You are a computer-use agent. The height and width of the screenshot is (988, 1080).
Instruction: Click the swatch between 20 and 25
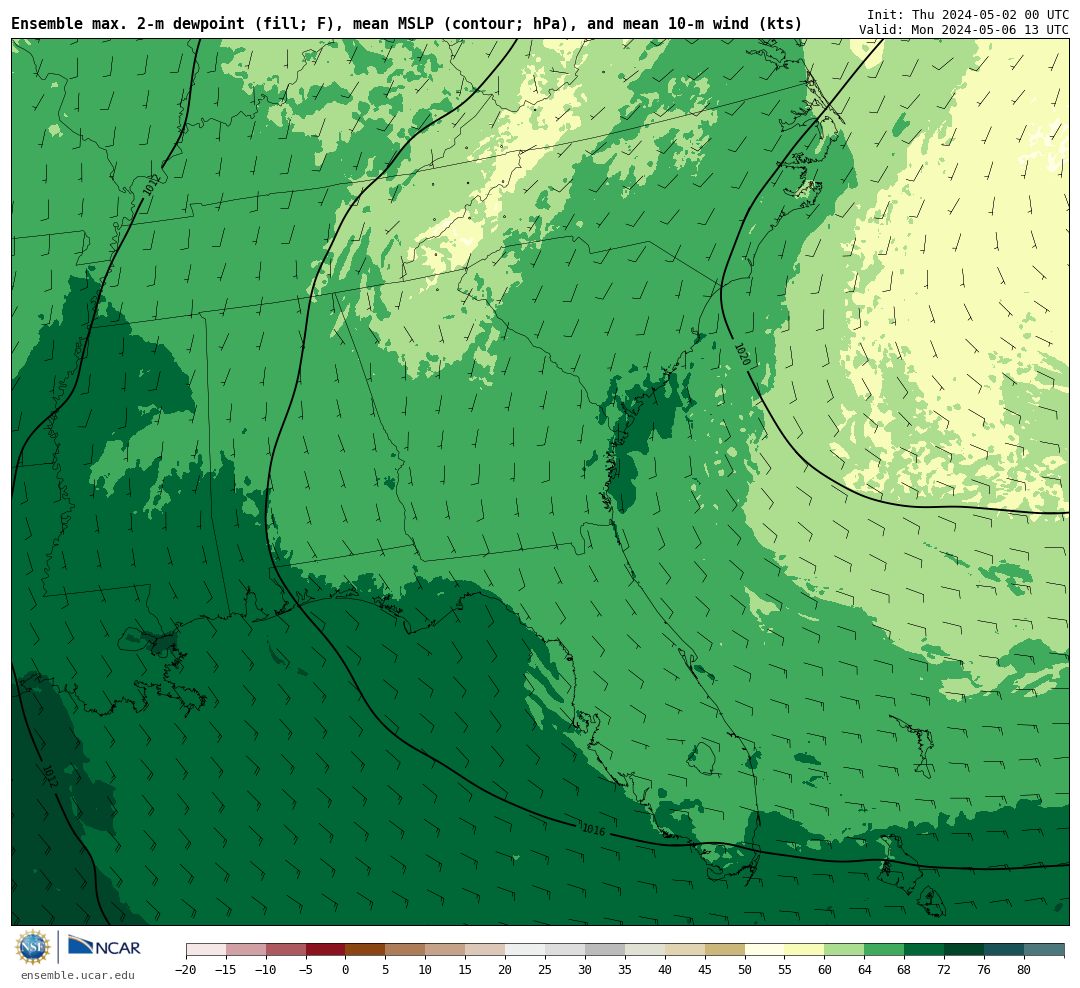[525, 950]
